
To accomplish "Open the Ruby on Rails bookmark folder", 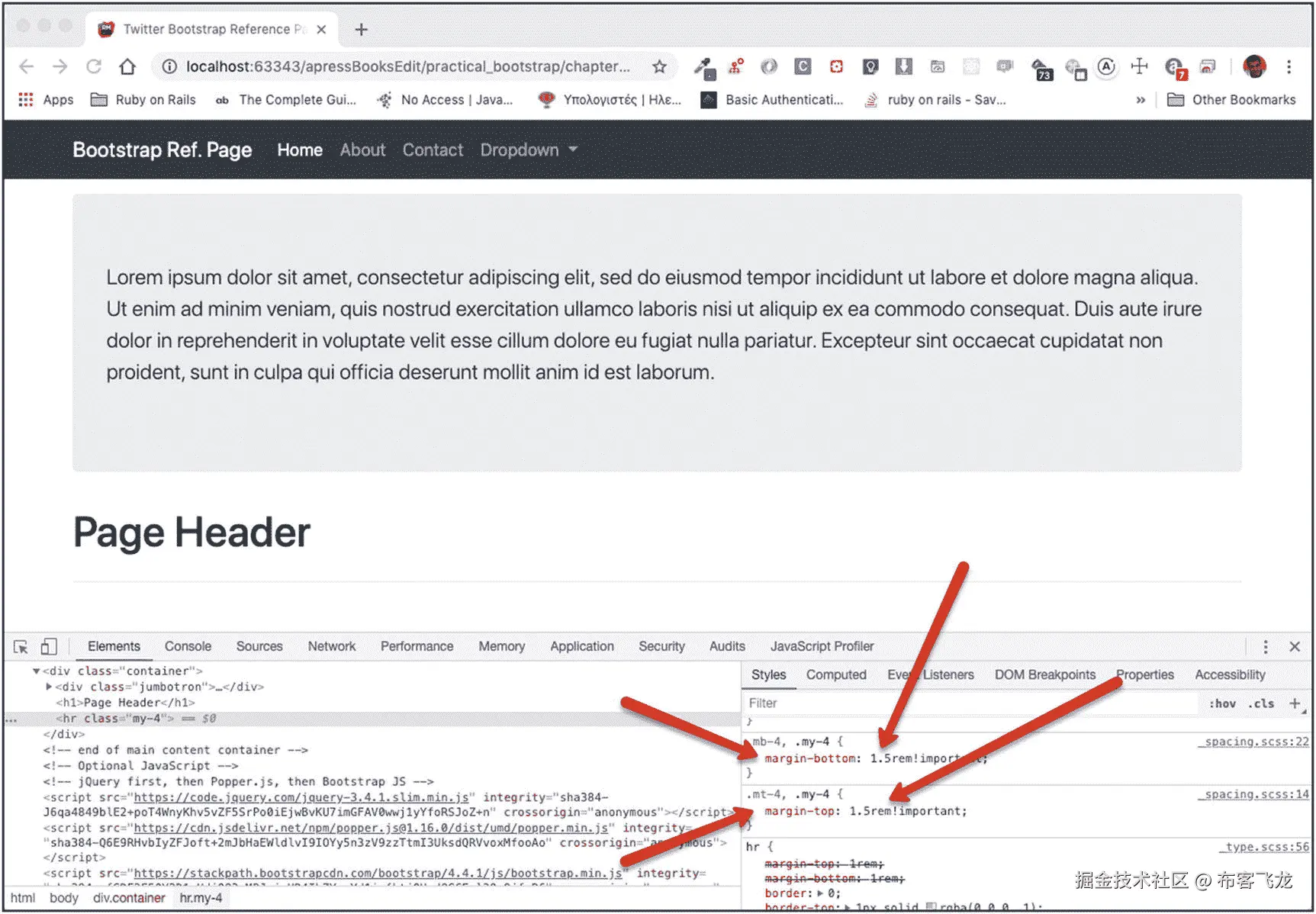I will (143, 100).
